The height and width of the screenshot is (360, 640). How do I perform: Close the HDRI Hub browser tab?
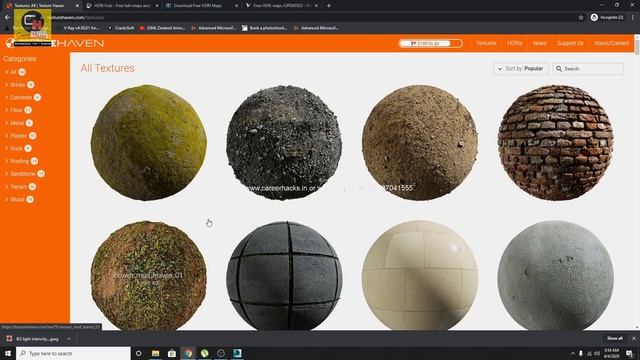pyautogui.click(x=157, y=6)
